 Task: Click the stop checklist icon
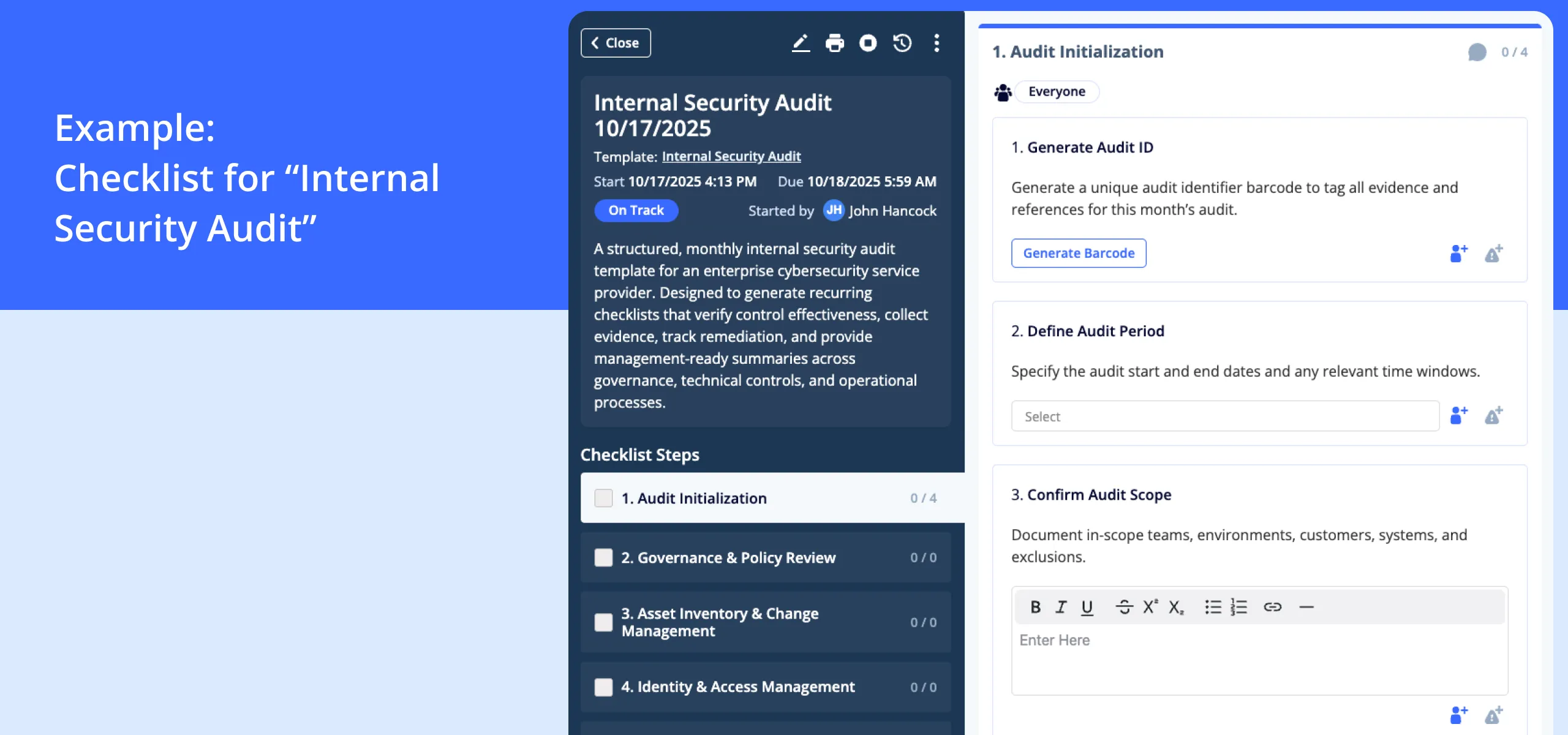click(x=868, y=43)
